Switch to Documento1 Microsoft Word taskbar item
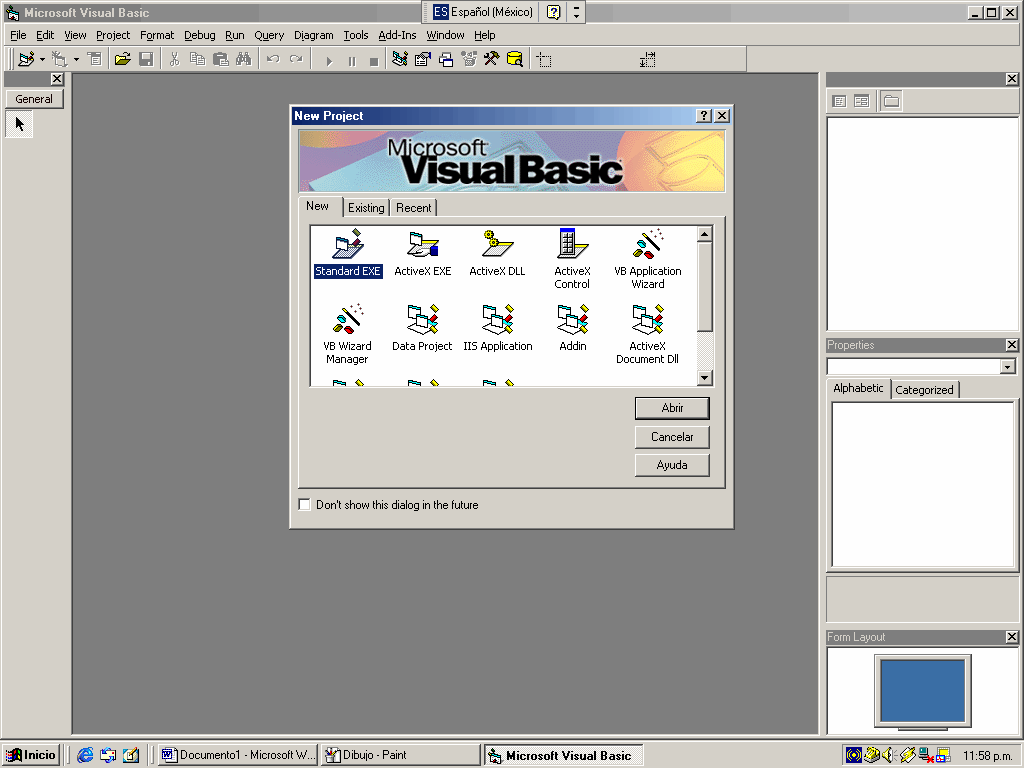Viewport: 1024px width, 768px height. click(x=238, y=755)
